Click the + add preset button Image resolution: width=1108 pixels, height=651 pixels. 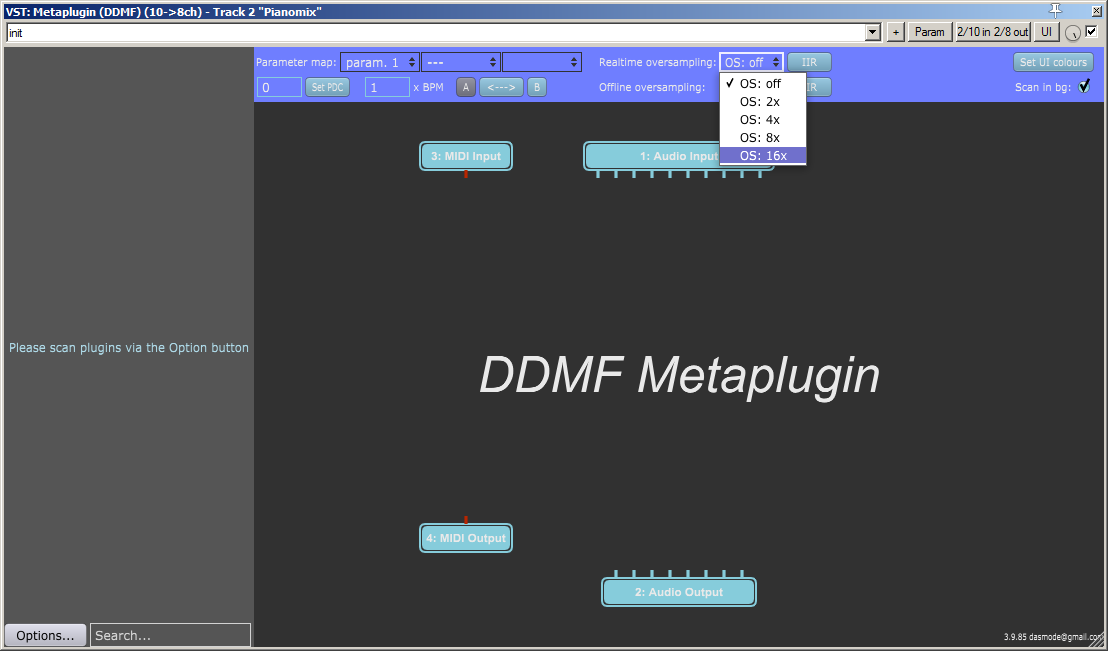(895, 32)
